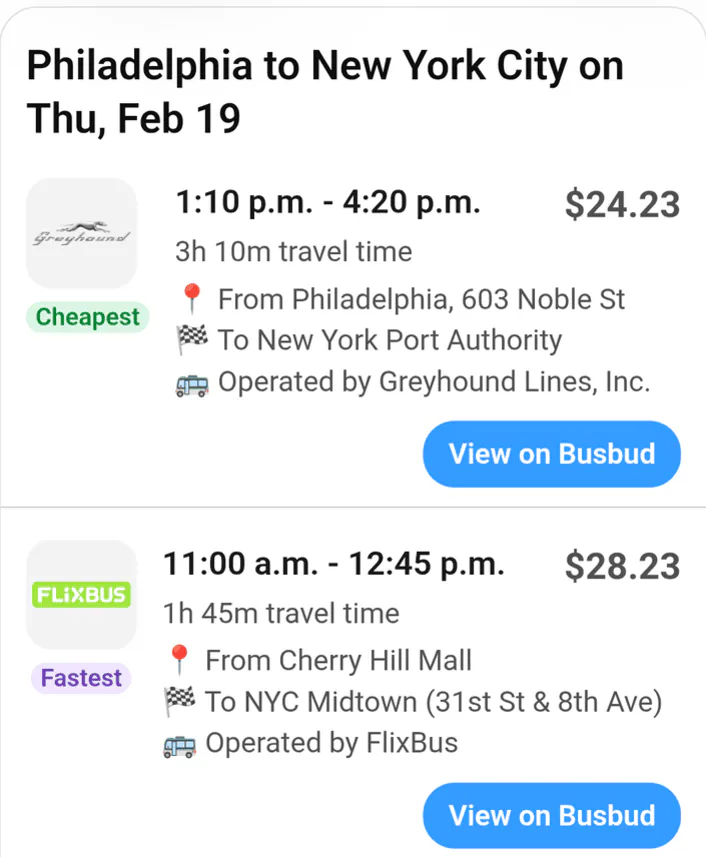Screen dimensions: 706x857
Task: Click the Philadelphia to New York City heading
Action: coord(325,66)
